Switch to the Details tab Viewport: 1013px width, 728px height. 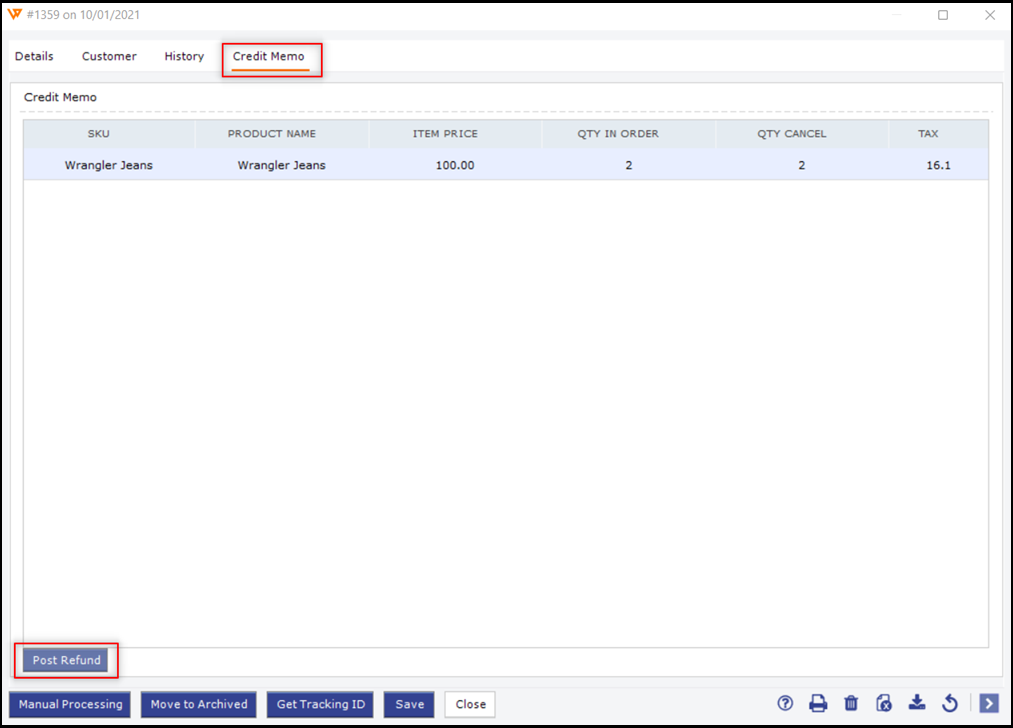(34, 57)
